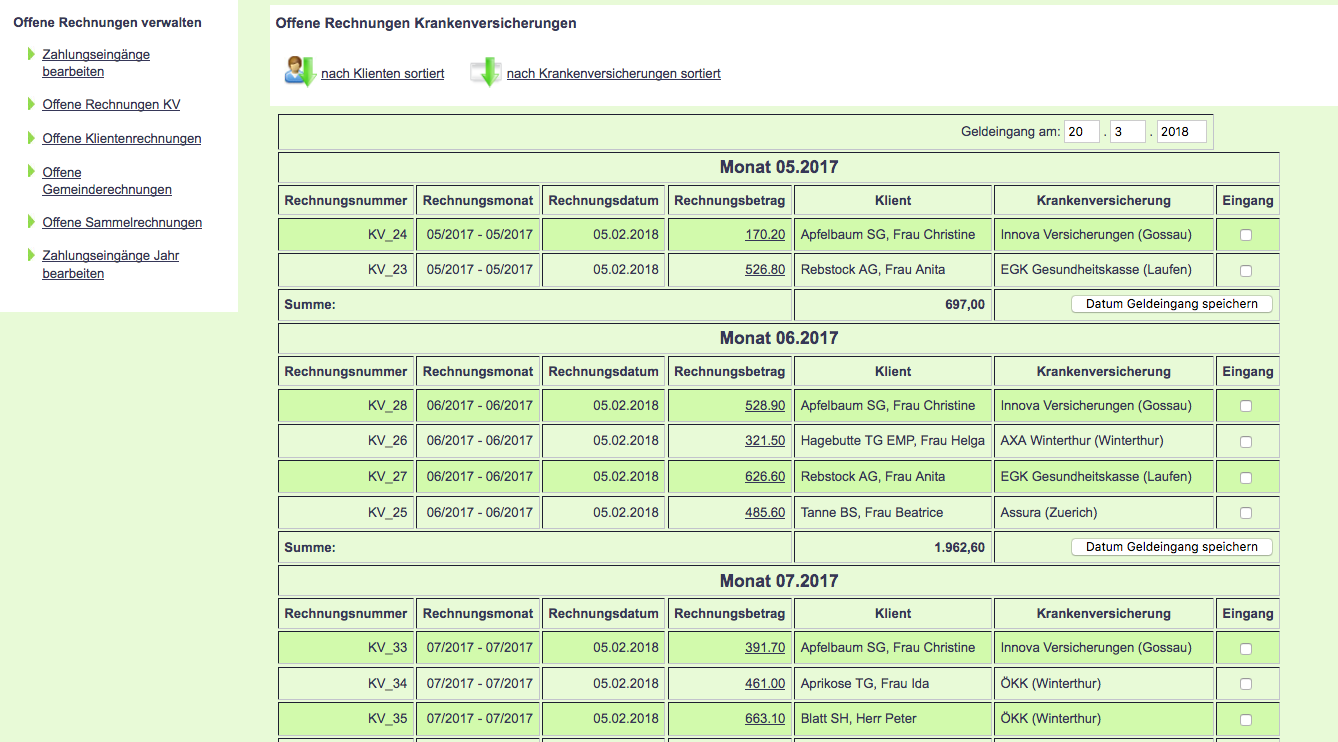Sort invoices nach Klienten sortiert
This screenshot has height=742, width=1338.
[382, 74]
